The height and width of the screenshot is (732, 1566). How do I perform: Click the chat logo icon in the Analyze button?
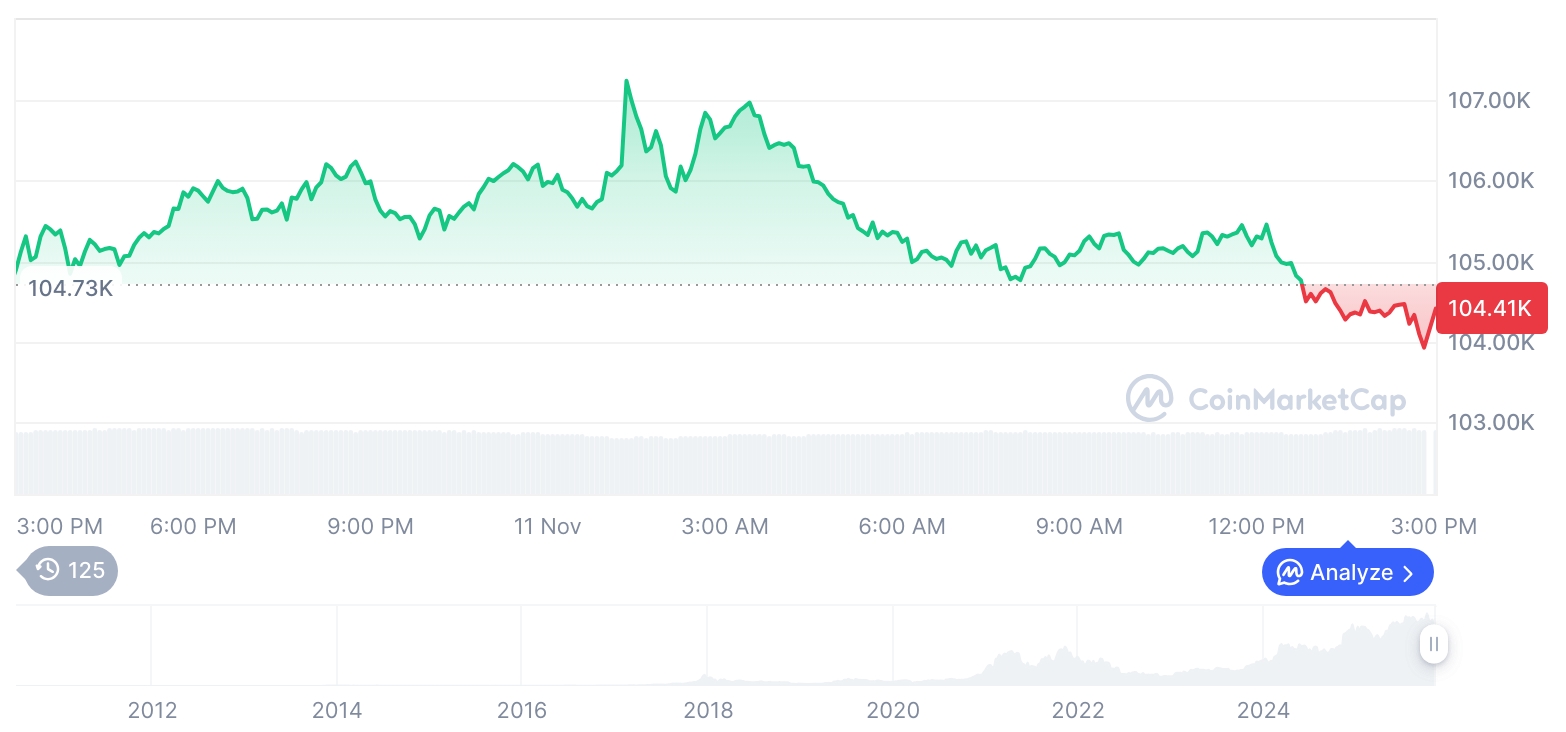pyautogui.click(x=1289, y=573)
